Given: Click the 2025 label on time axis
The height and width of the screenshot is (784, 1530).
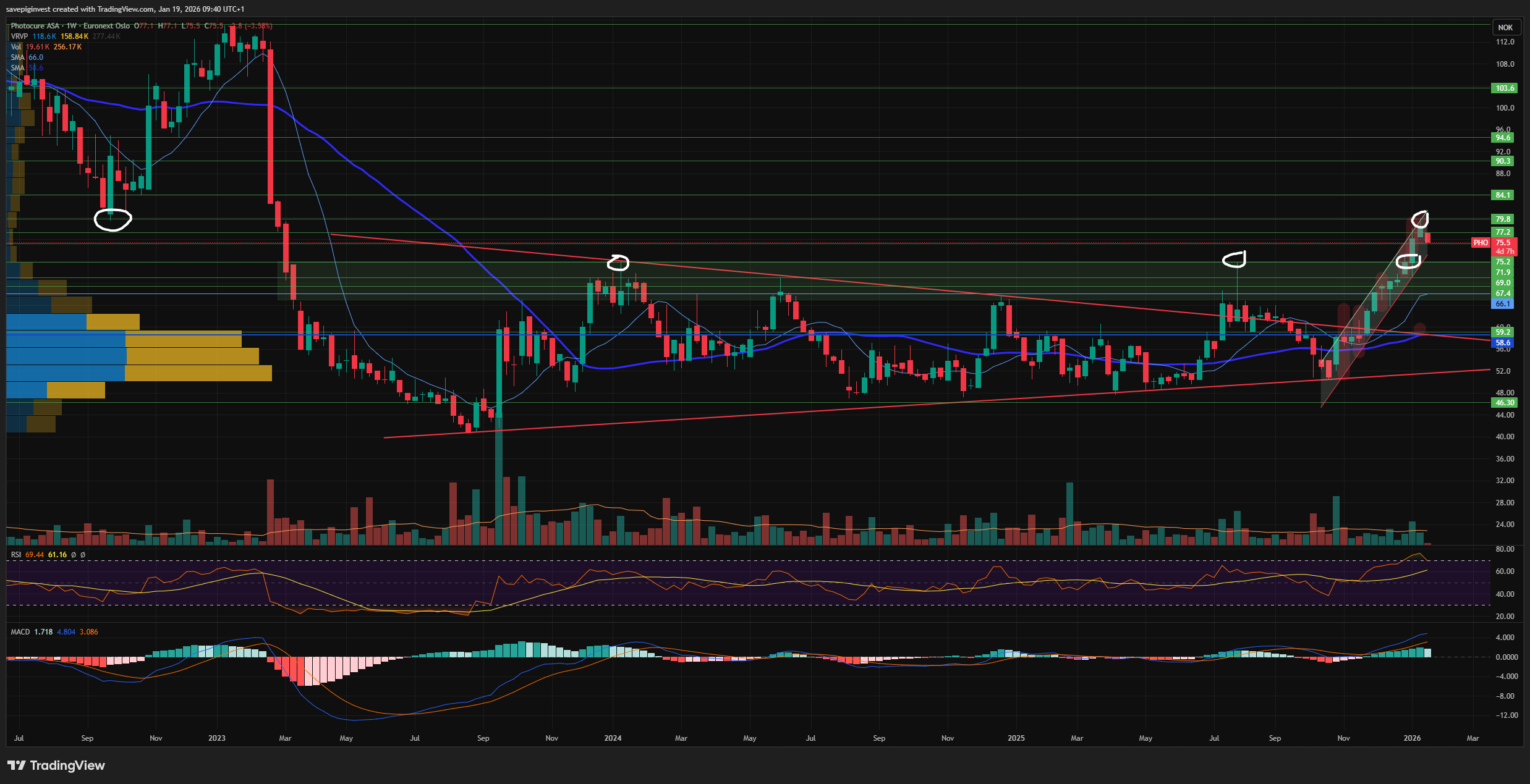Looking at the screenshot, I should pyautogui.click(x=1016, y=738).
